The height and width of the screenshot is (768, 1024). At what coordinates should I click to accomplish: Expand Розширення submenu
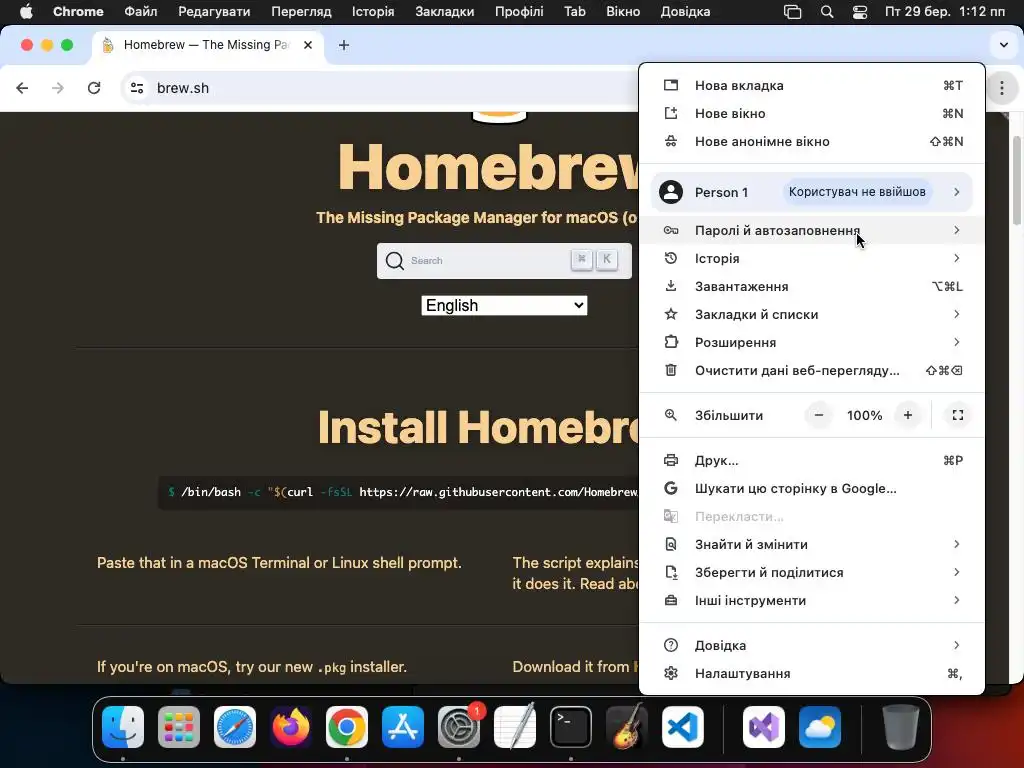(812, 342)
